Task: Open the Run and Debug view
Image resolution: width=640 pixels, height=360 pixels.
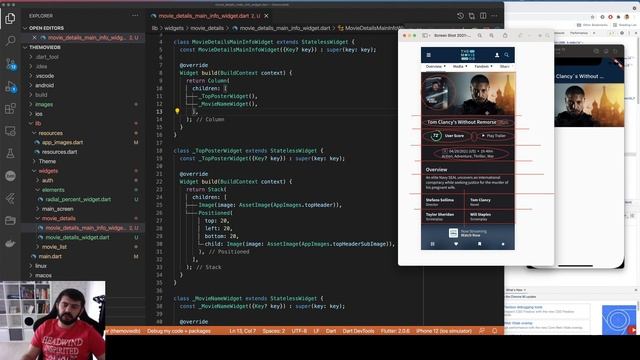Action: click(10, 87)
